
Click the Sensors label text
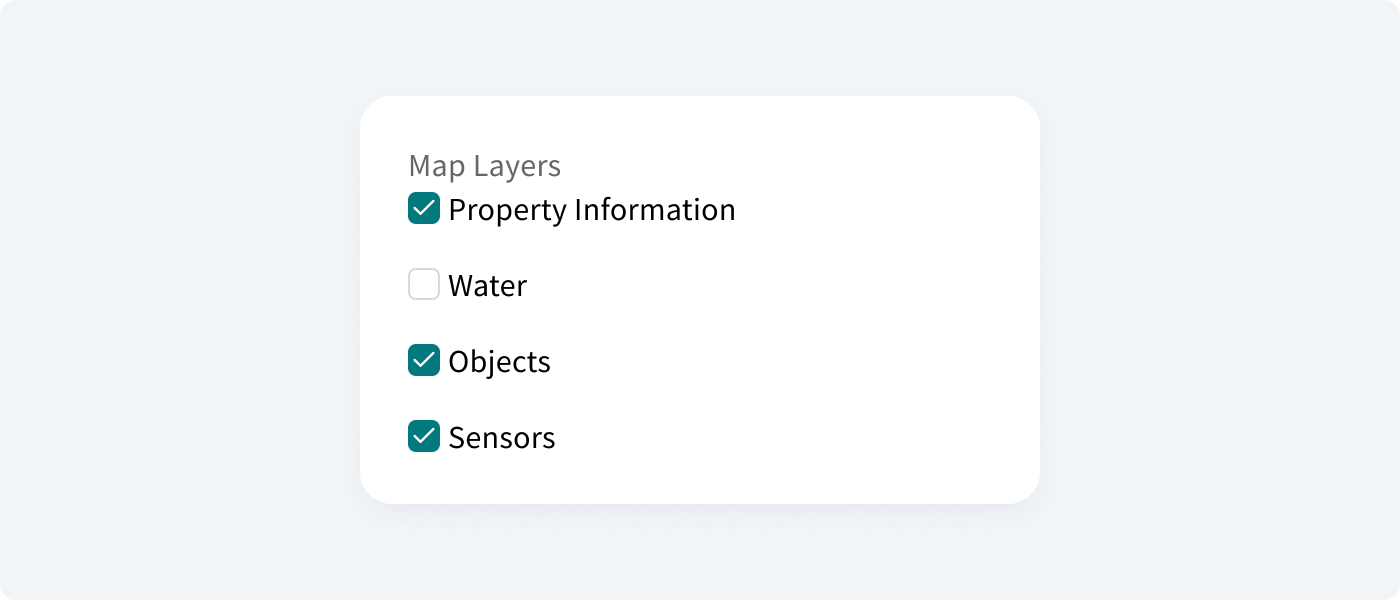click(503, 438)
